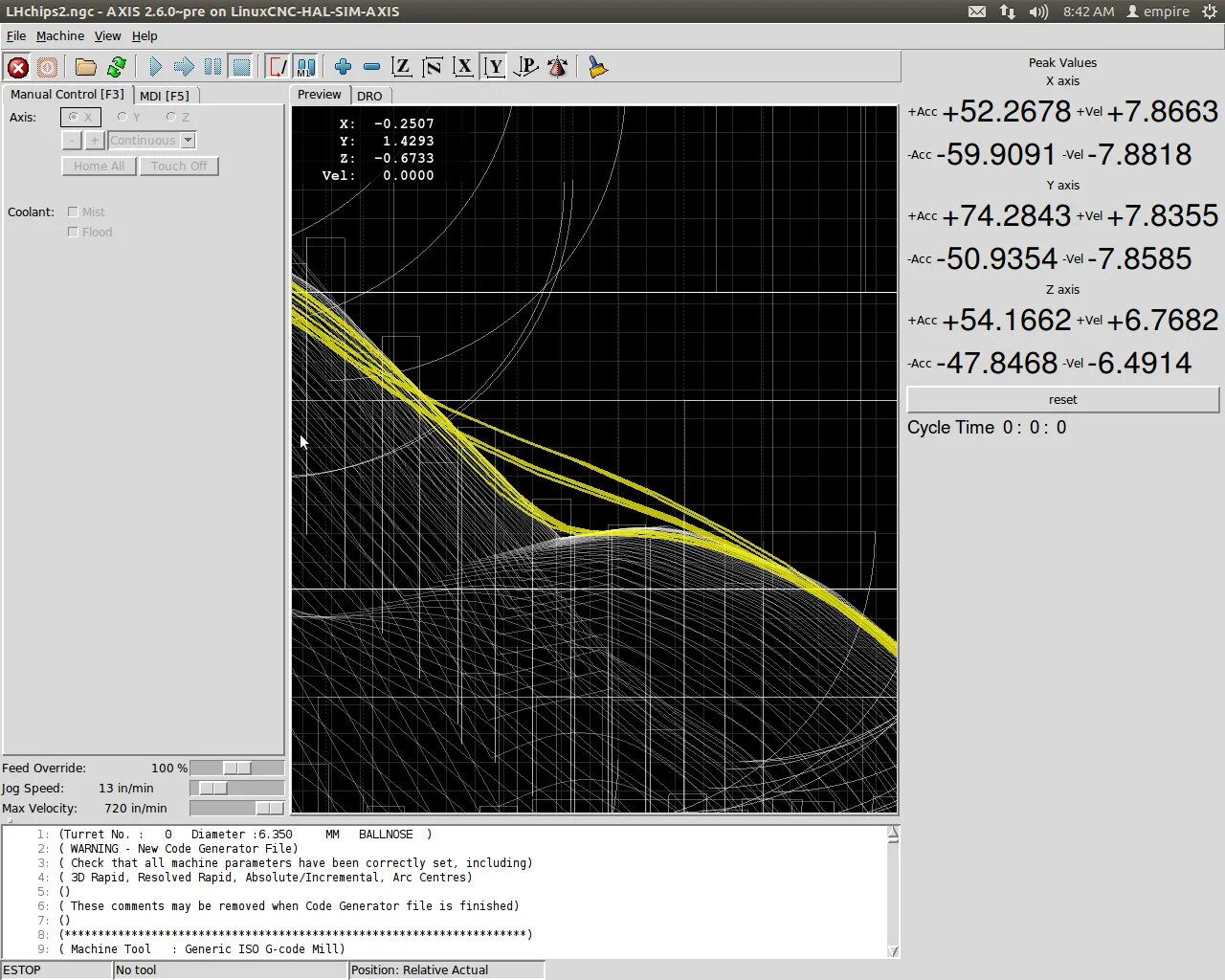The height and width of the screenshot is (980, 1225).
Task: Switch to side view (X)
Action: coord(463,67)
